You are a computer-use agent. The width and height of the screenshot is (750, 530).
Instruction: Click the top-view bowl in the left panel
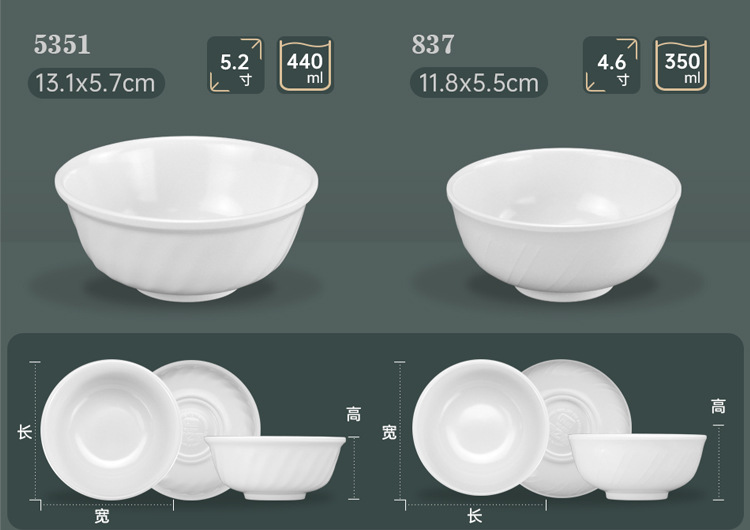click(110, 430)
